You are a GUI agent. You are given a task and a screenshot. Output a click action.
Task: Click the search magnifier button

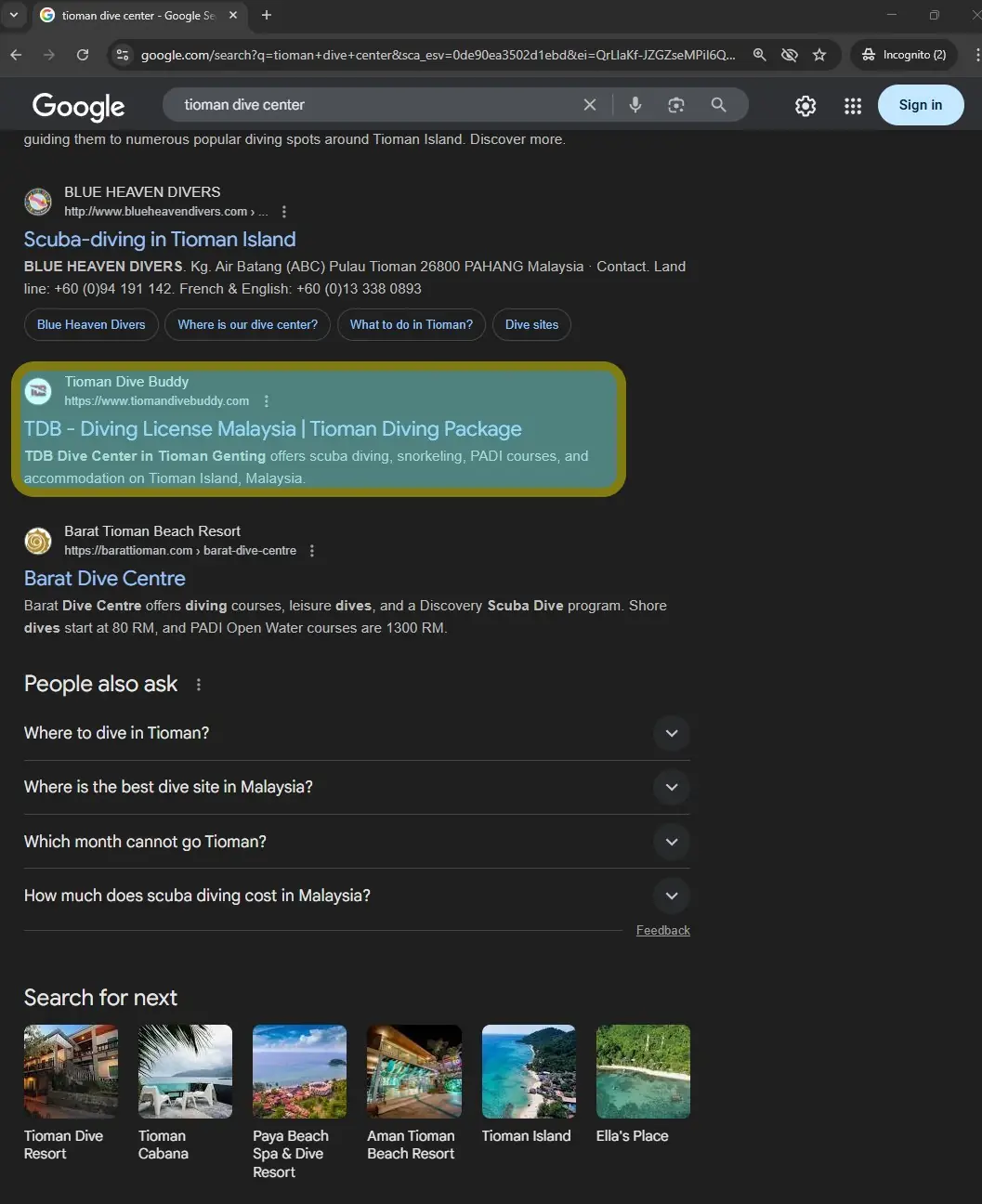[718, 105]
